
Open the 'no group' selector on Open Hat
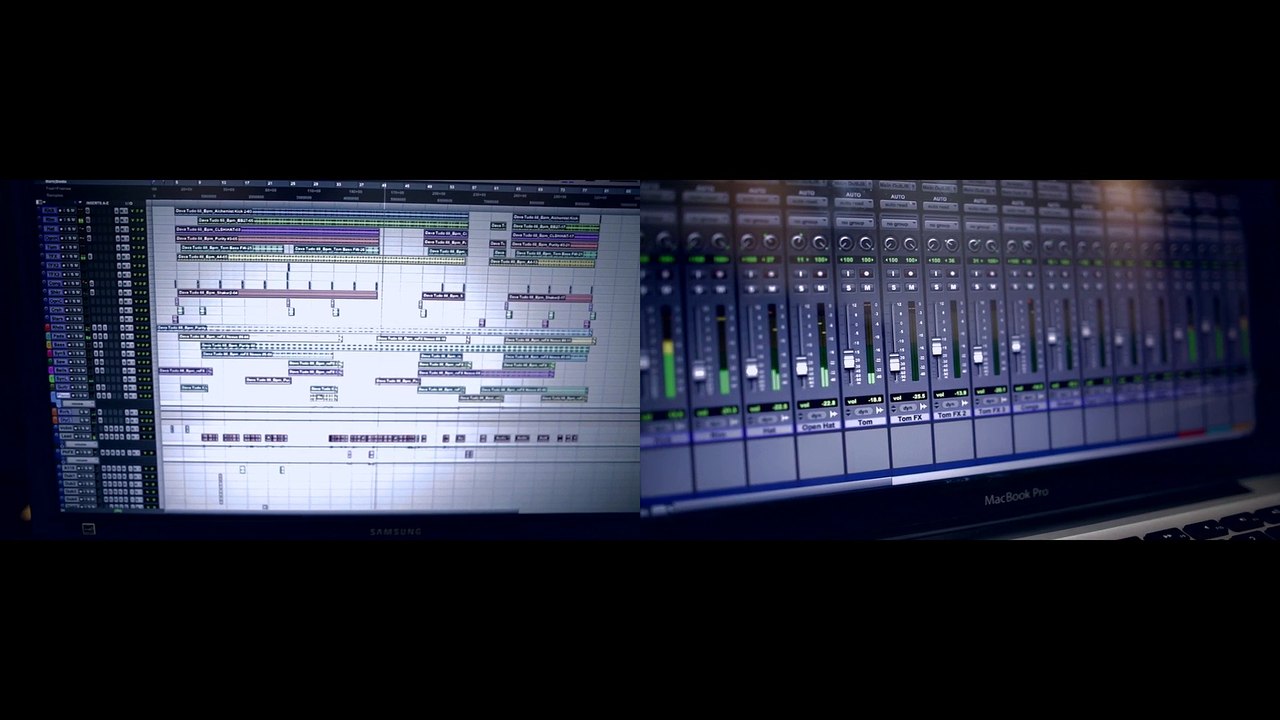point(807,221)
